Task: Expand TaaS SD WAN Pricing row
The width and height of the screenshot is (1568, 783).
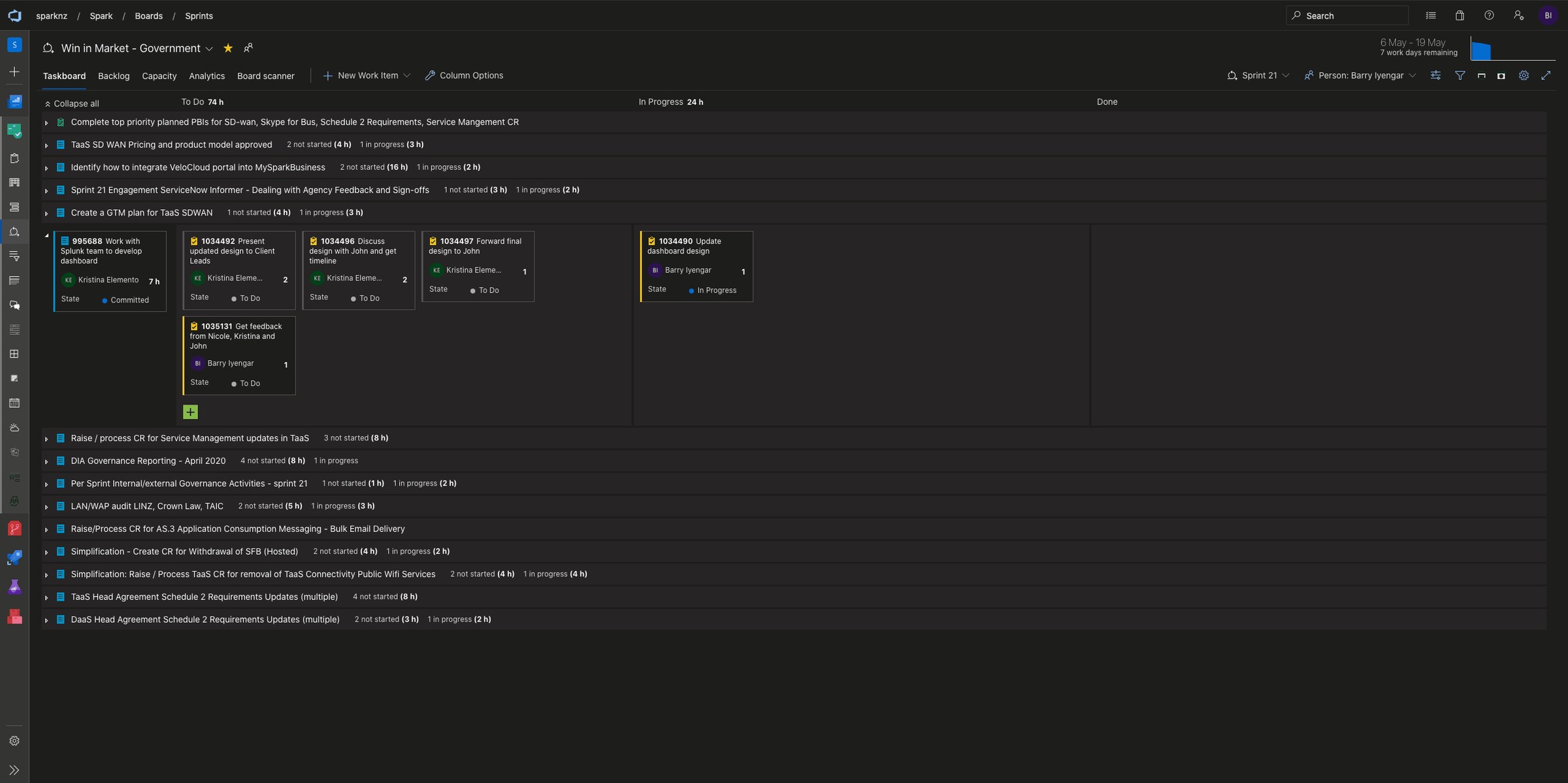Action: pos(46,145)
